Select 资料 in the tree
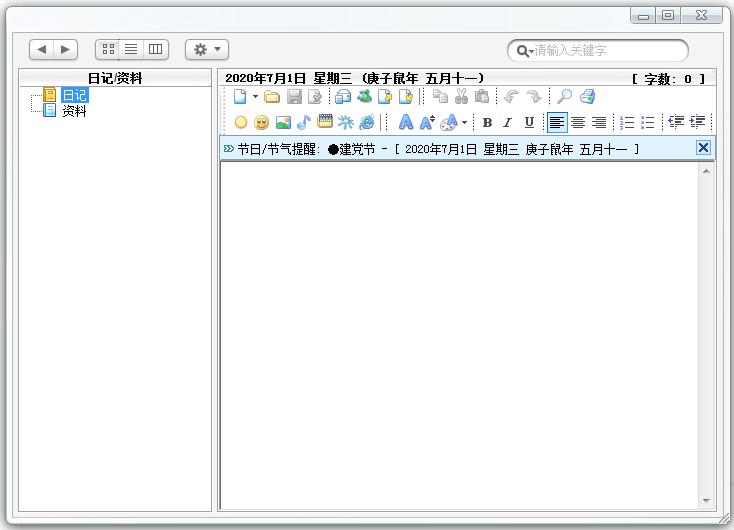Screen dimensions: 734x530 tap(74, 111)
